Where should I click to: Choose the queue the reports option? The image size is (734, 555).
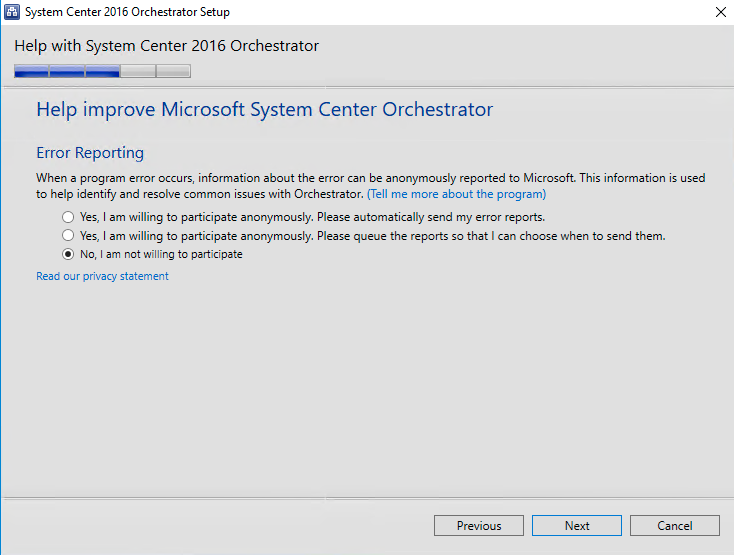click(x=68, y=236)
